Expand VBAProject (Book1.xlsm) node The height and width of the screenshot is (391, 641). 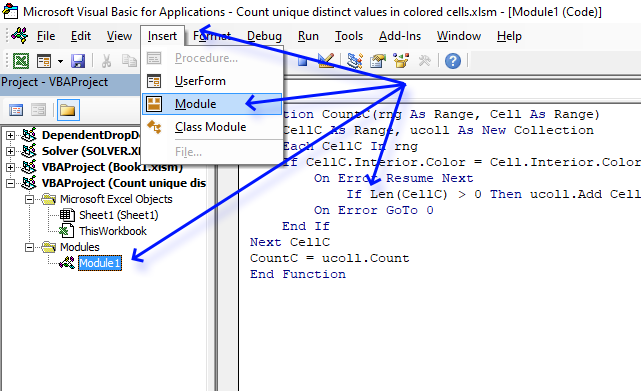click(x=10, y=167)
